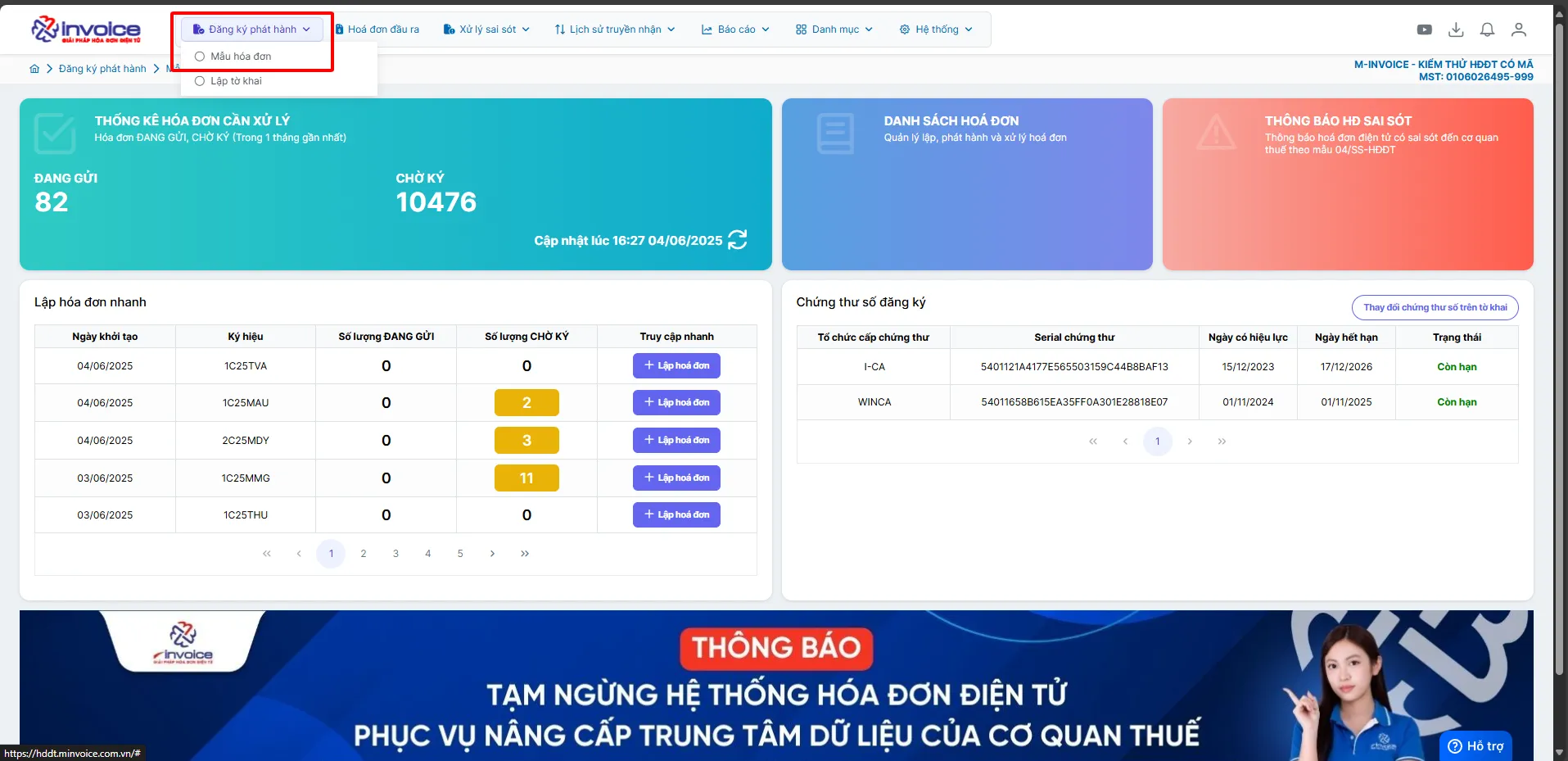Open the user account icon
1568x761 pixels.
[1519, 29]
